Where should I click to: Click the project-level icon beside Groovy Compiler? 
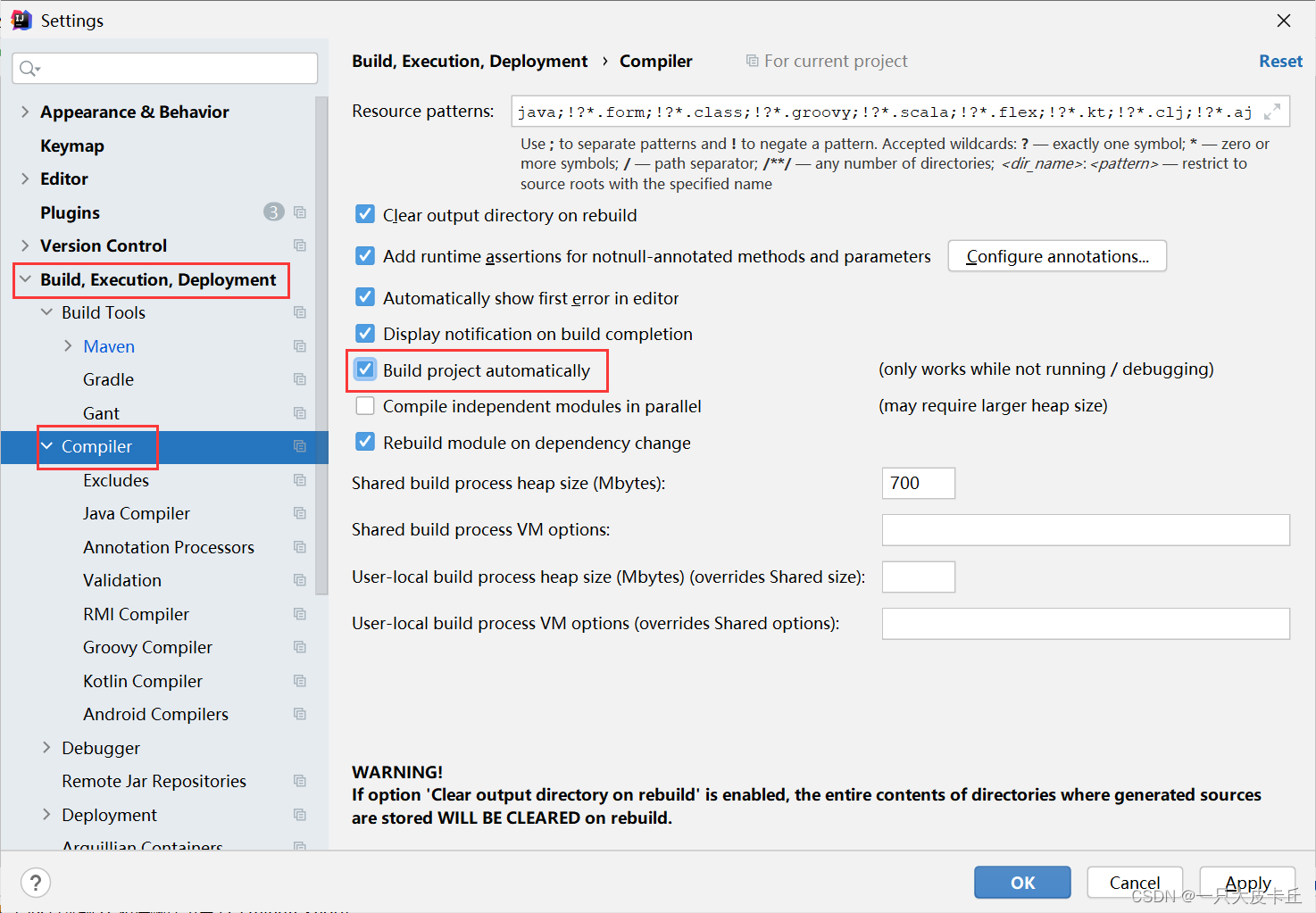coord(300,647)
